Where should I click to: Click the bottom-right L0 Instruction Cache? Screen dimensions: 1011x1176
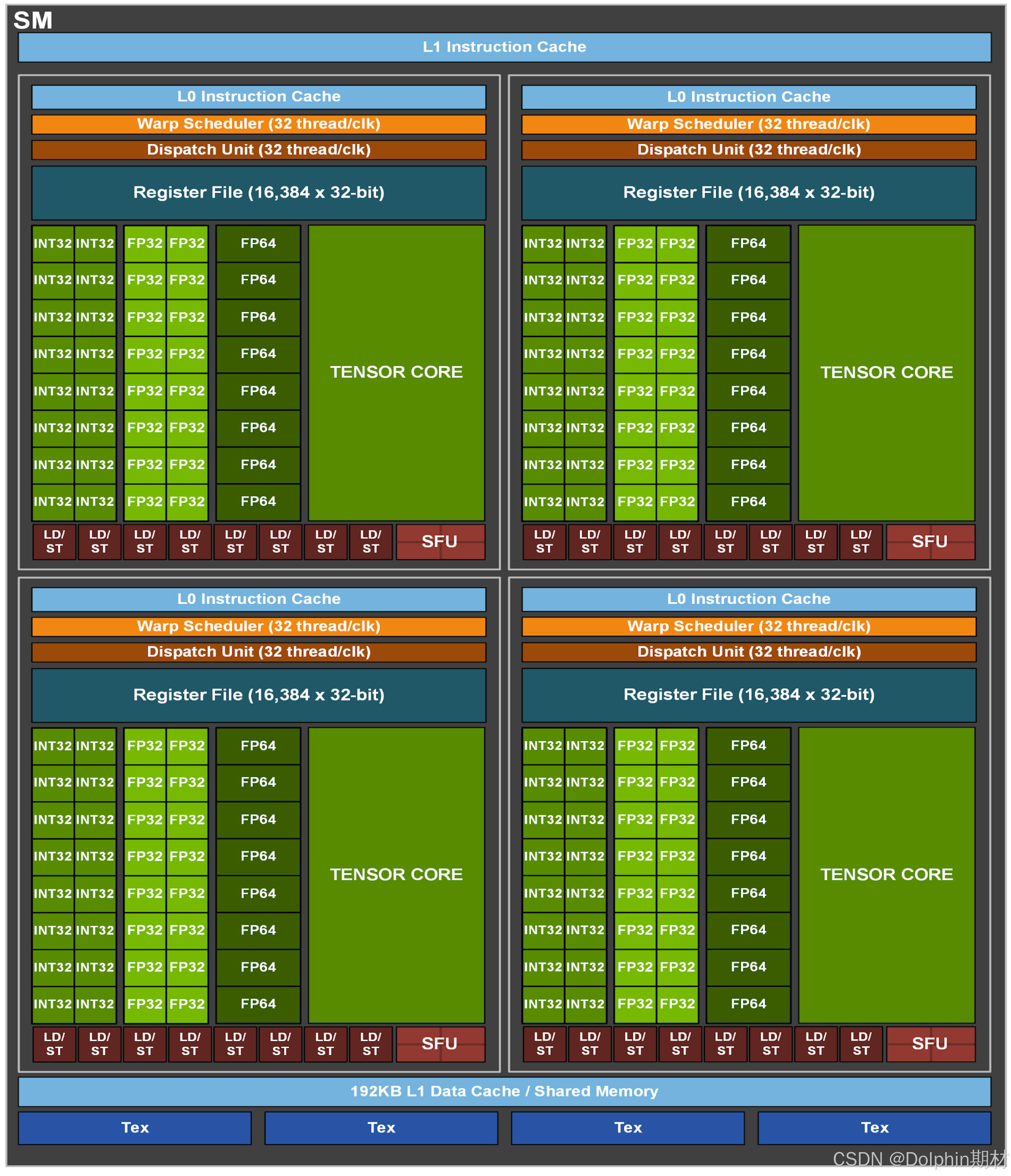click(x=748, y=600)
